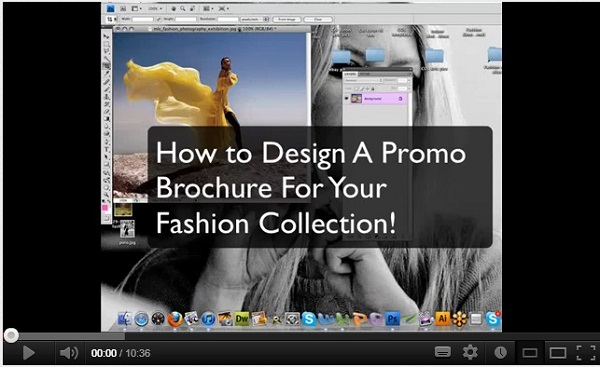Image resolution: width=600 pixels, height=367 pixels.
Task: Open the layer blend mode dropdown
Action: [363, 80]
